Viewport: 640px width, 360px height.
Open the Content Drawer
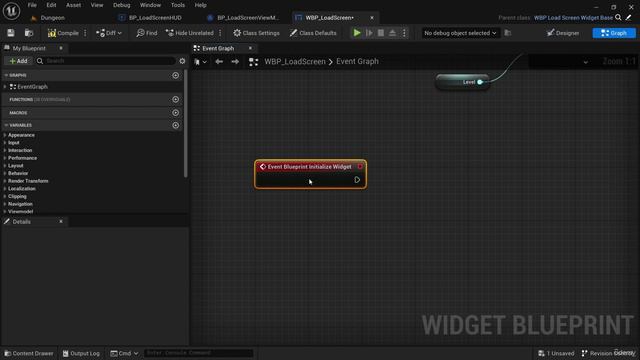tap(29, 353)
